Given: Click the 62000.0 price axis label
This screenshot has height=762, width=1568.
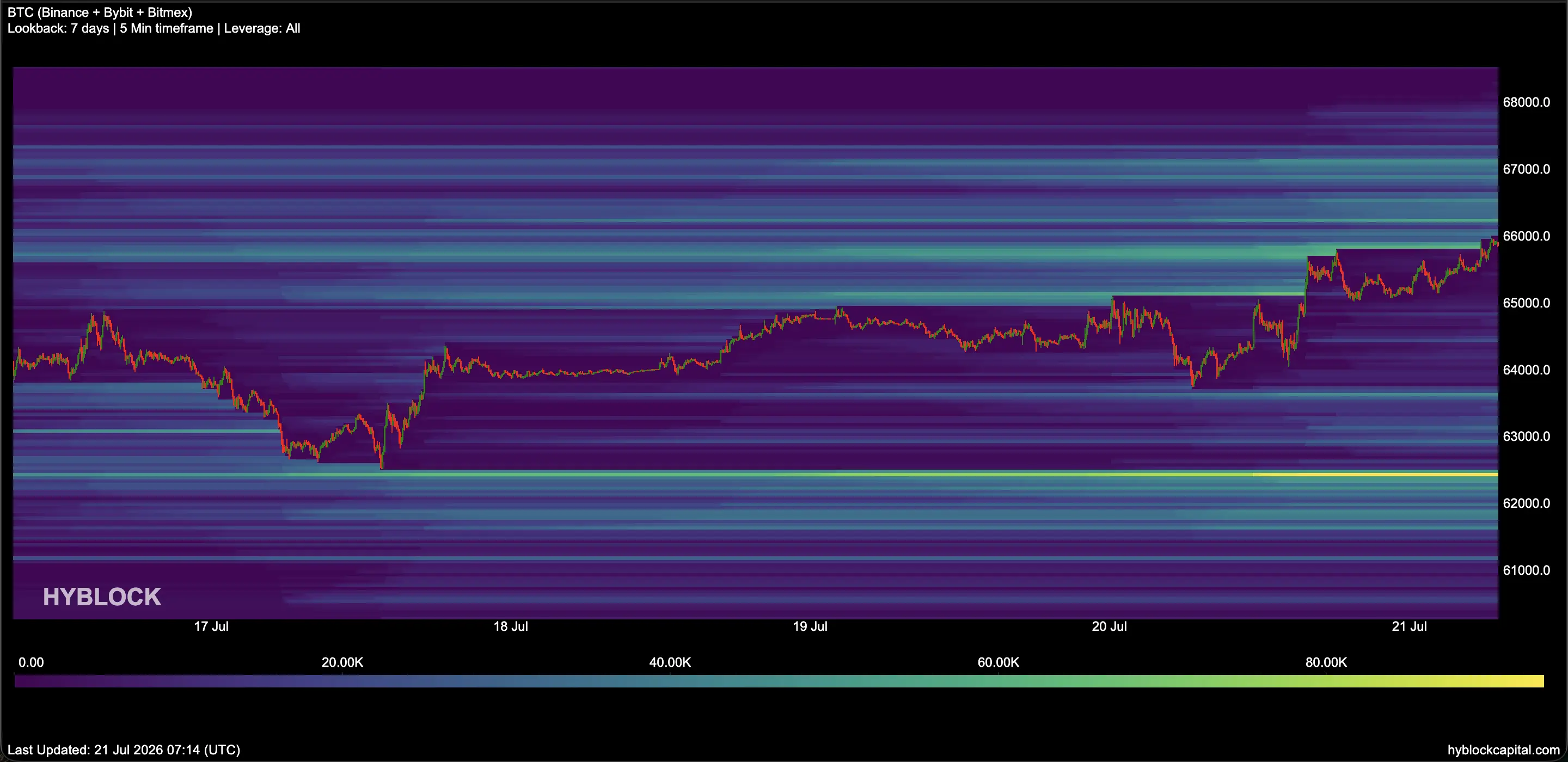Looking at the screenshot, I should 1526,503.
